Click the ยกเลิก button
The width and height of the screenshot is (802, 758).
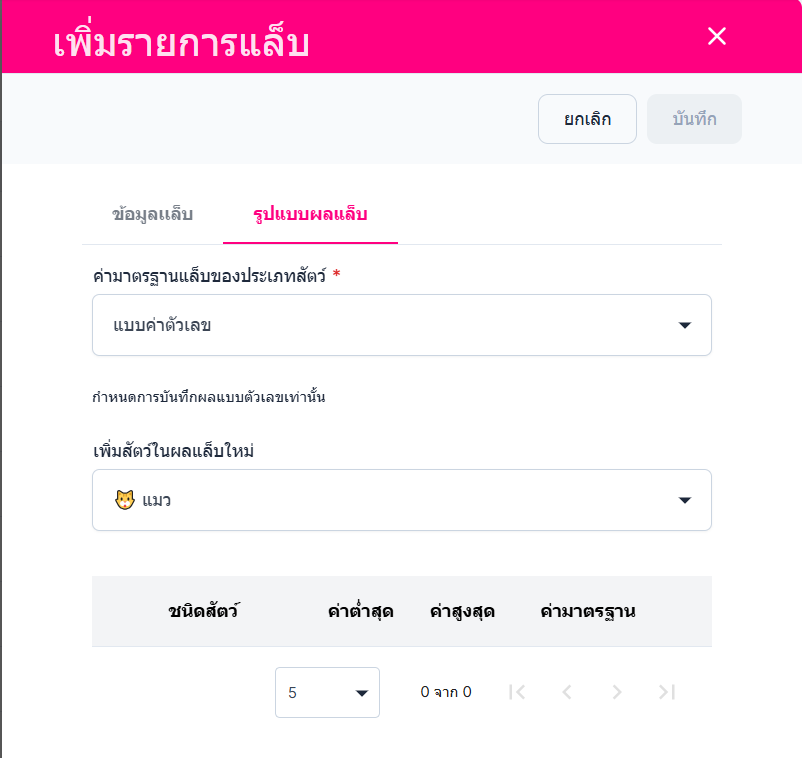[x=587, y=119]
